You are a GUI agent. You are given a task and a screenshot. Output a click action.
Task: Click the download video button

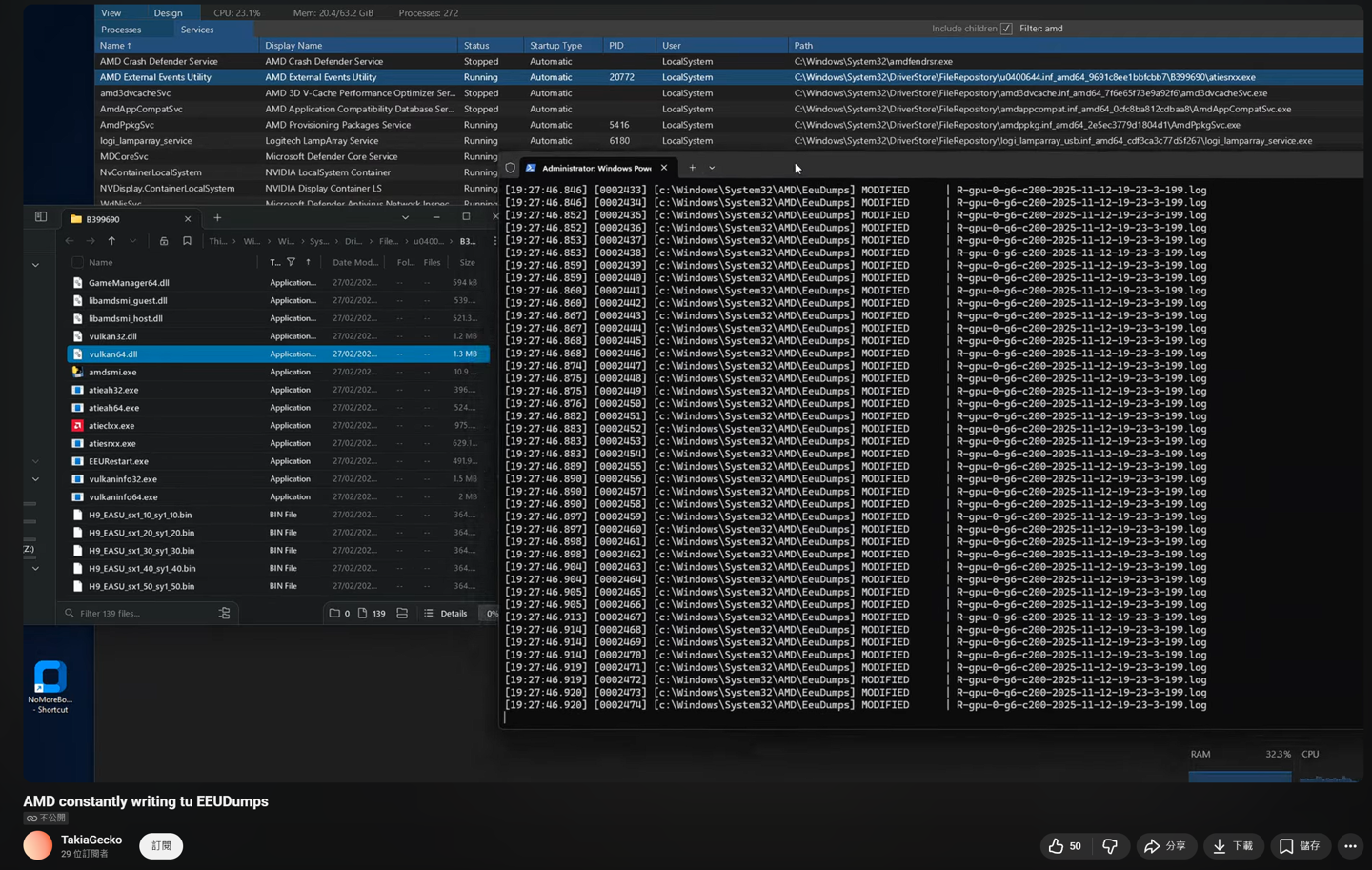pyautogui.click(x=1233, y=846)
